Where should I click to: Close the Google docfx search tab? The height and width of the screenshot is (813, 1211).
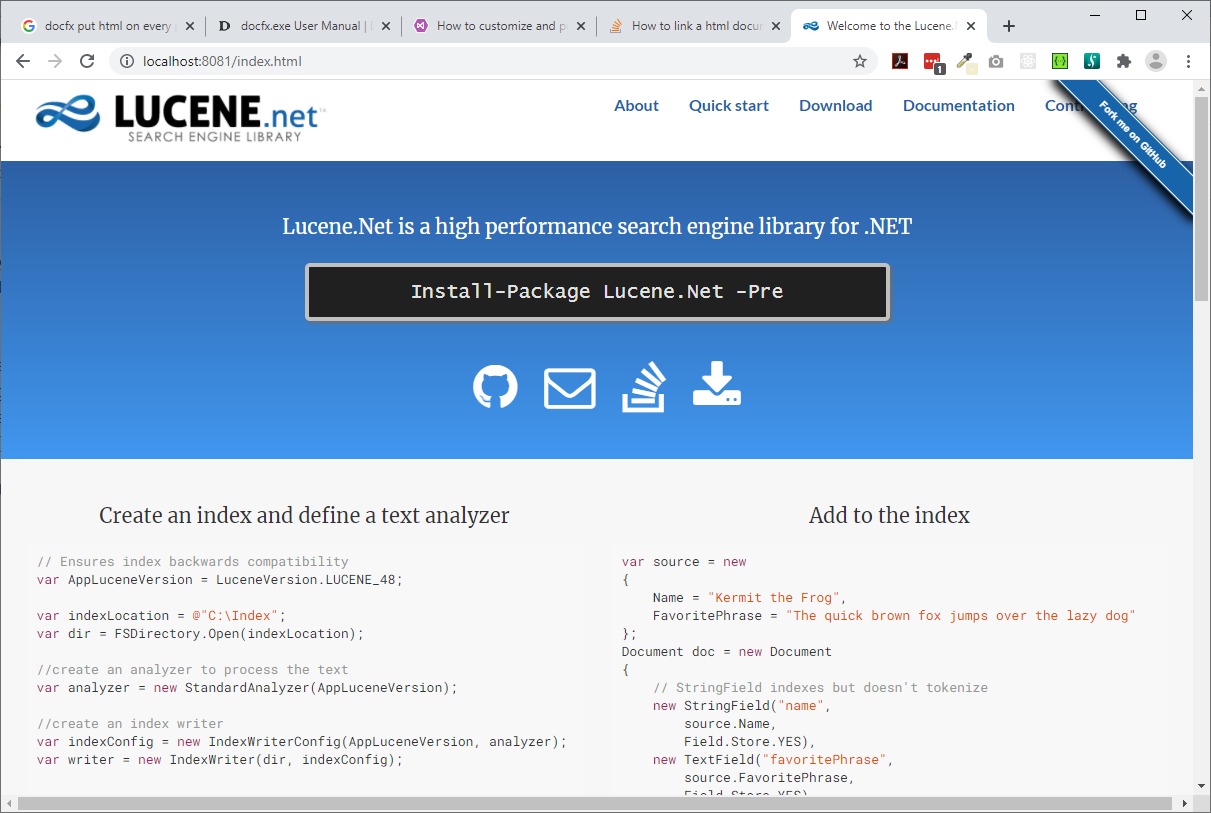[x=189, y=26]
